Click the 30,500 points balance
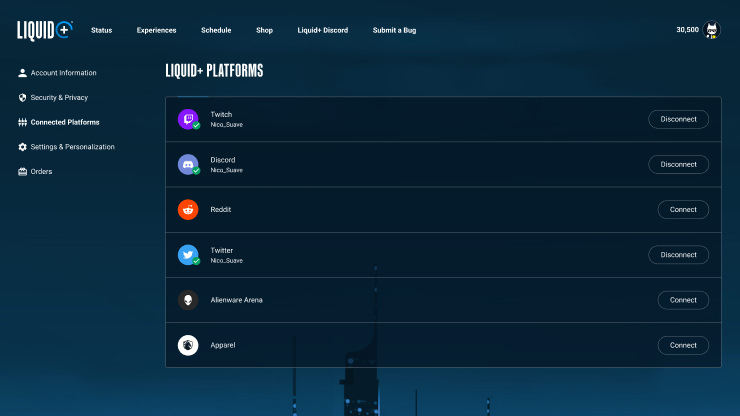The height and width of the screenshot is (416, 740). 687,30
